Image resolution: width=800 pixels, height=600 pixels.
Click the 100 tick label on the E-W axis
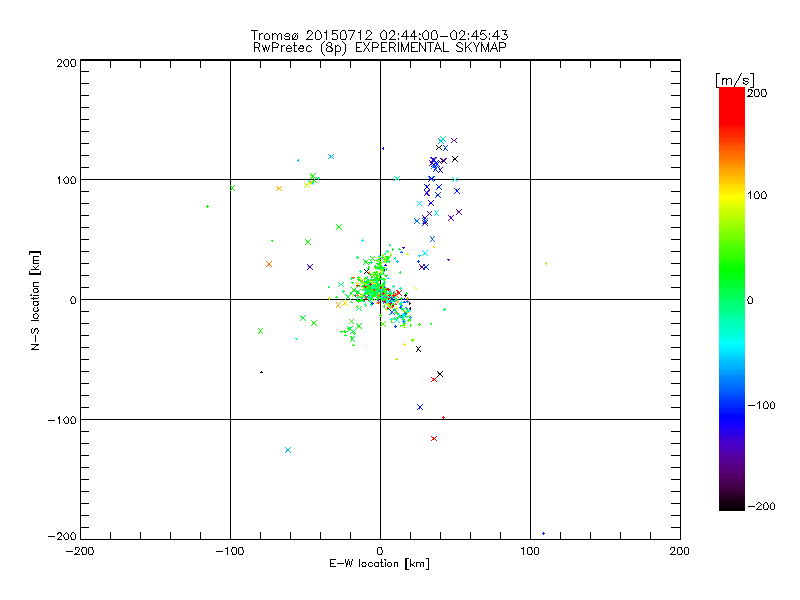pos(530,551)
